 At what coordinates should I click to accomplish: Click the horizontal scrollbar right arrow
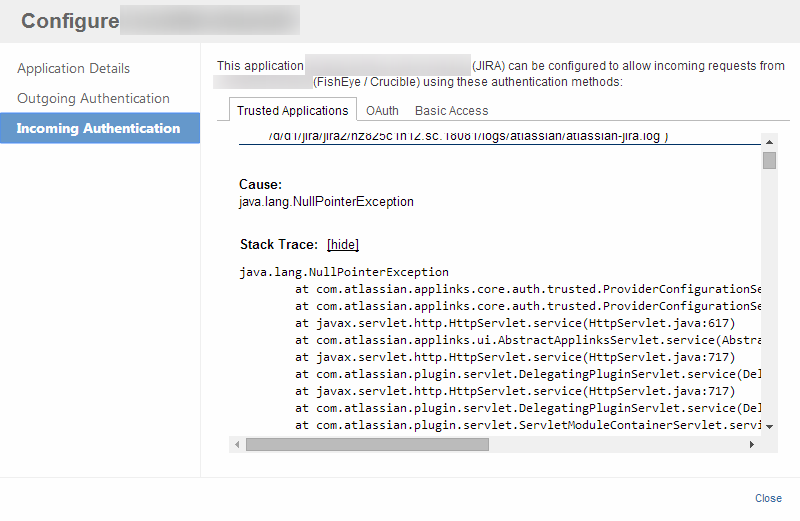click(x=752, y=444)
